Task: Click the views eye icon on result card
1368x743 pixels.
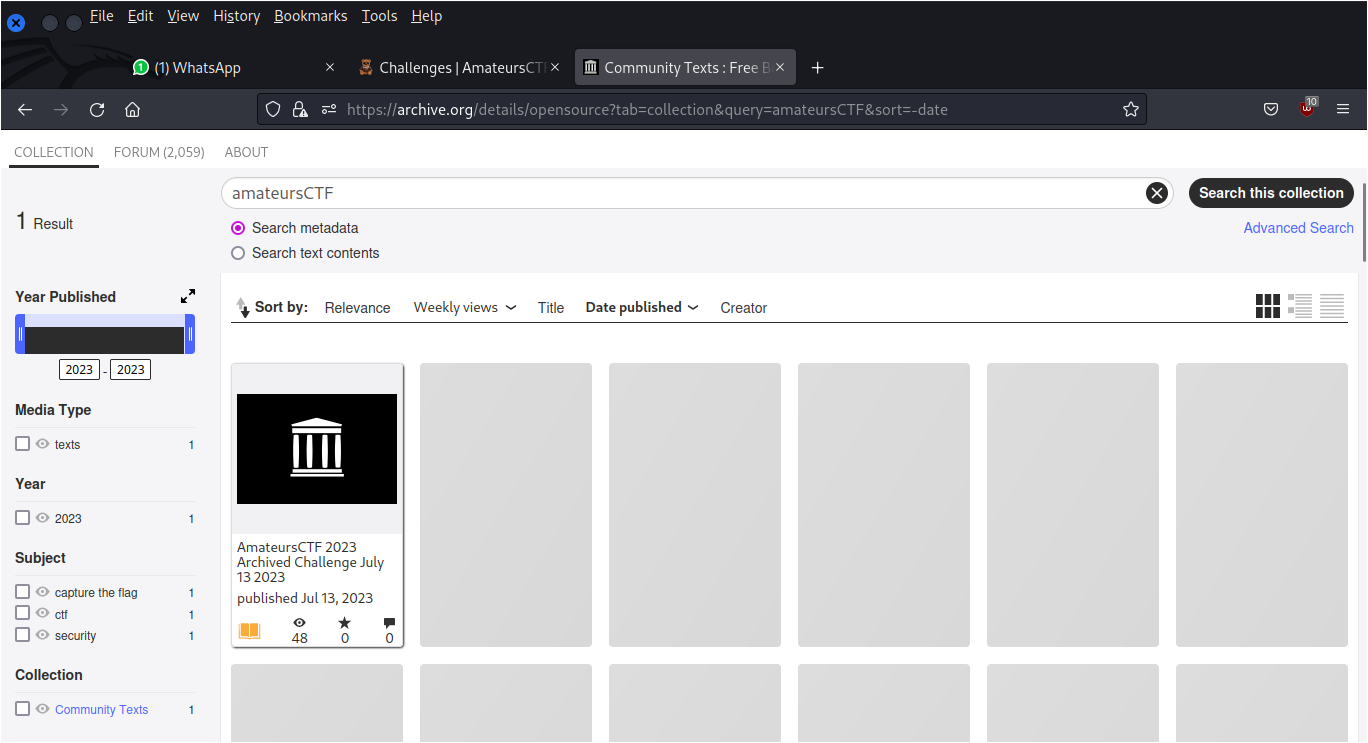Action: click(299, 622)
